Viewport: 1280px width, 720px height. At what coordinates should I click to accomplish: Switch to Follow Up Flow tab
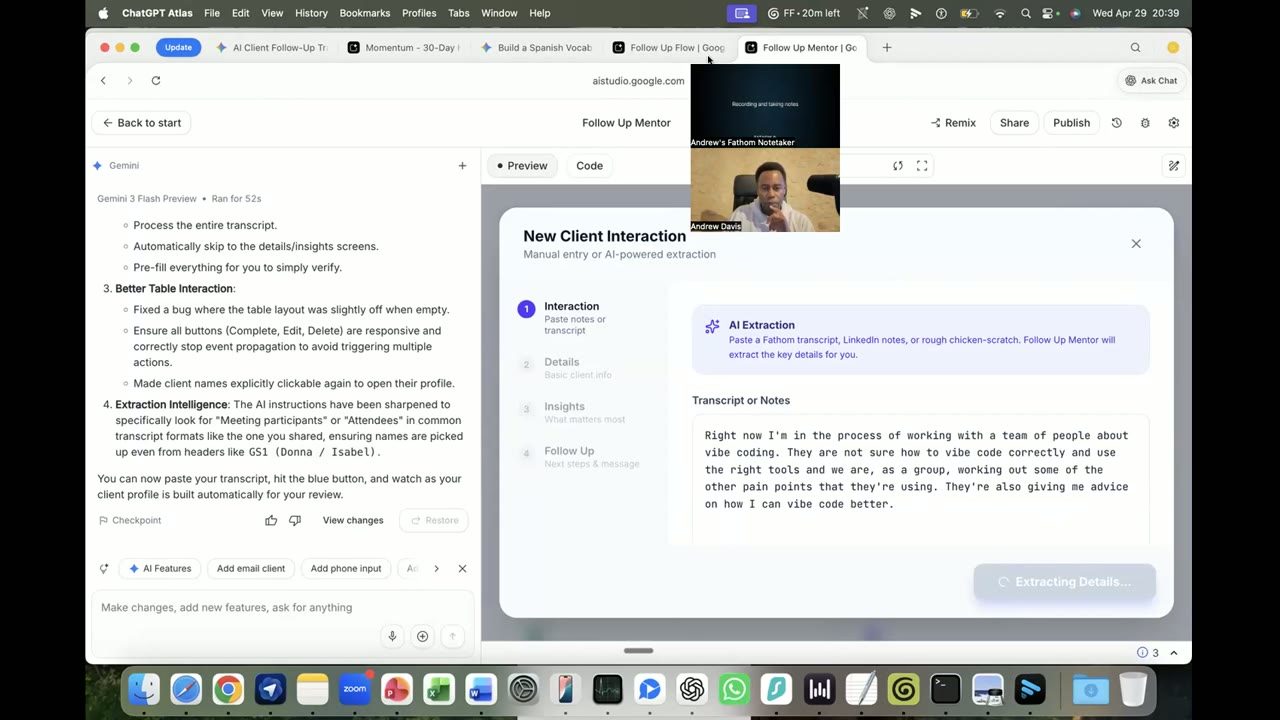(x=669, y=47)
